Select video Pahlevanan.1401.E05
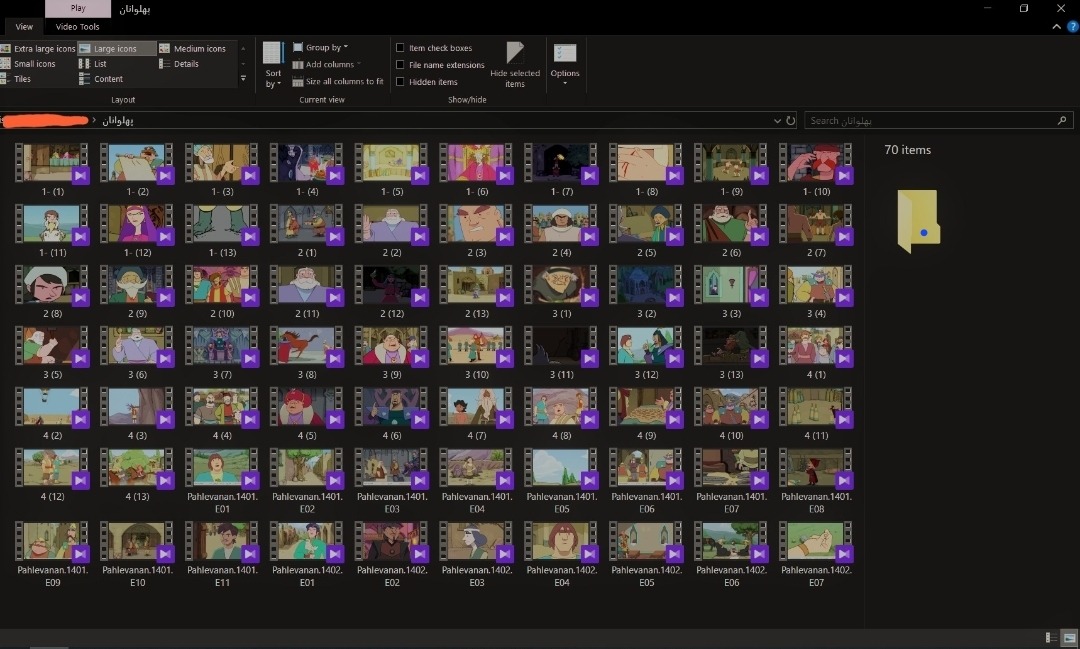 (561, 481)
